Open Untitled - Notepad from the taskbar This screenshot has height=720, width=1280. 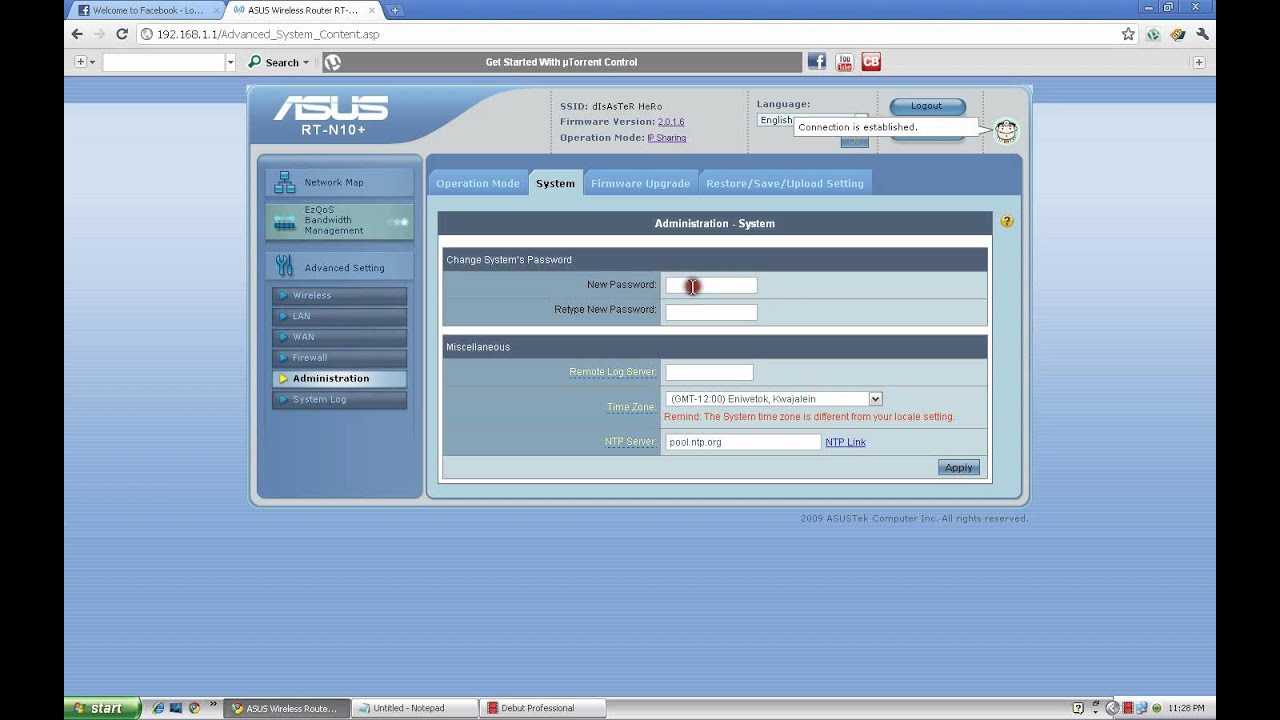coord(415,708)
